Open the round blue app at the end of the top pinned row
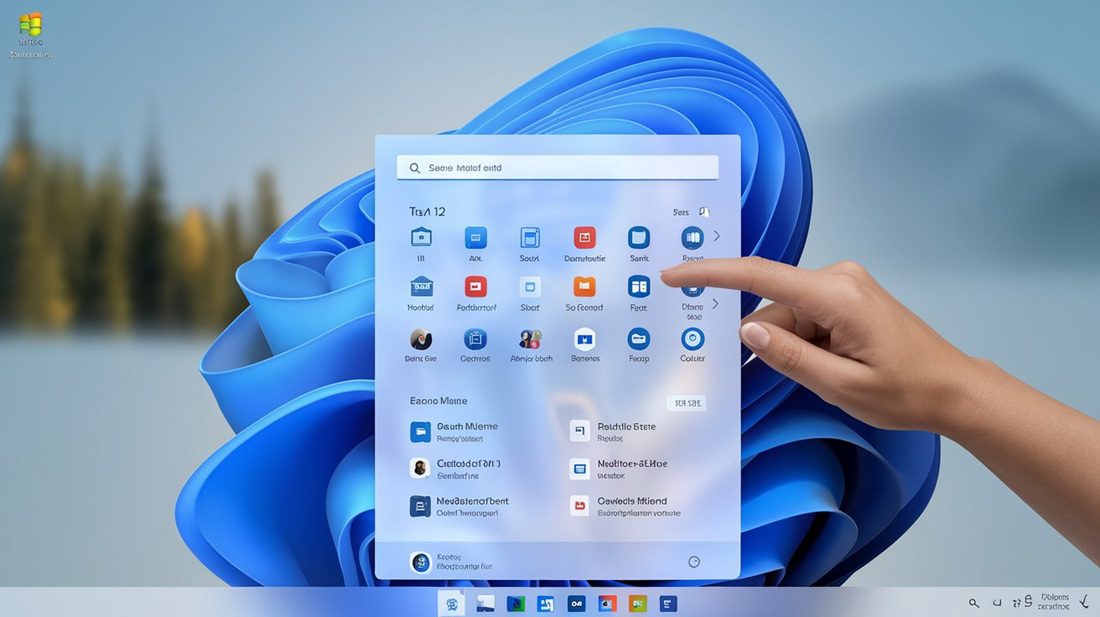 point(692,238)
